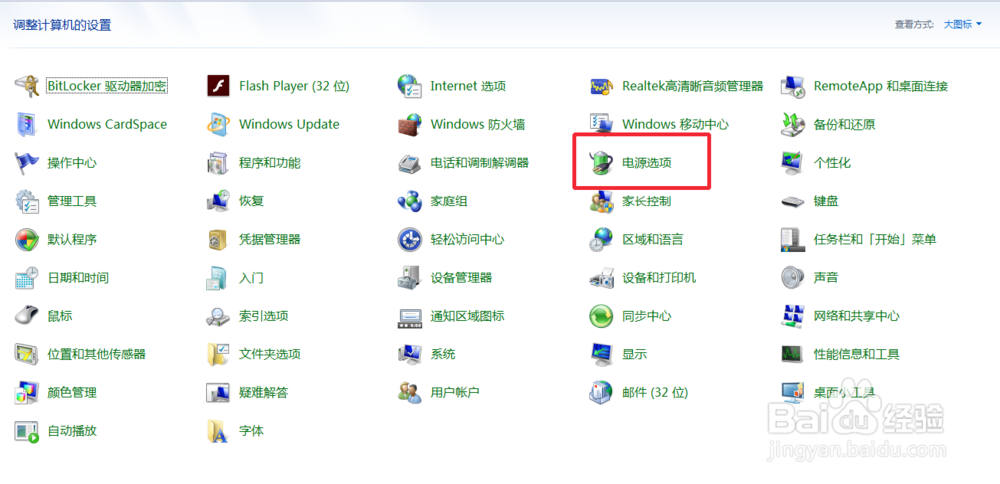
Task: Open the 自动播放 icon
Action: click(27, 430)
